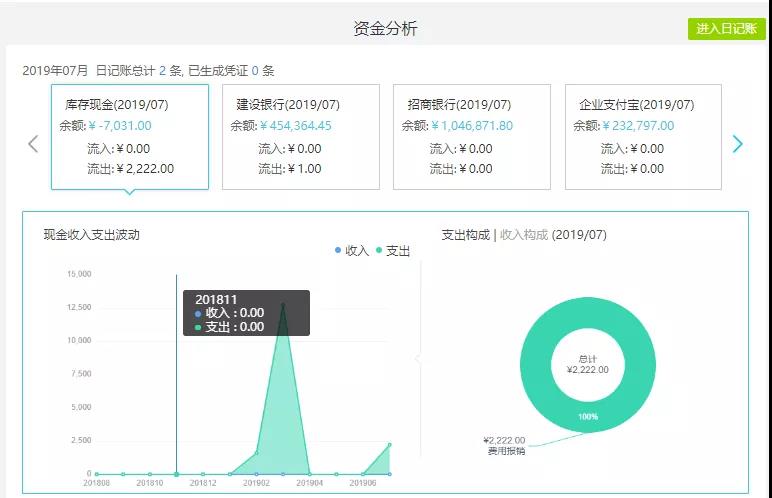Choose the 企业支付宝(2019/07) account card
Viewport: 772px width, 498px height.
tap(643, 136)
